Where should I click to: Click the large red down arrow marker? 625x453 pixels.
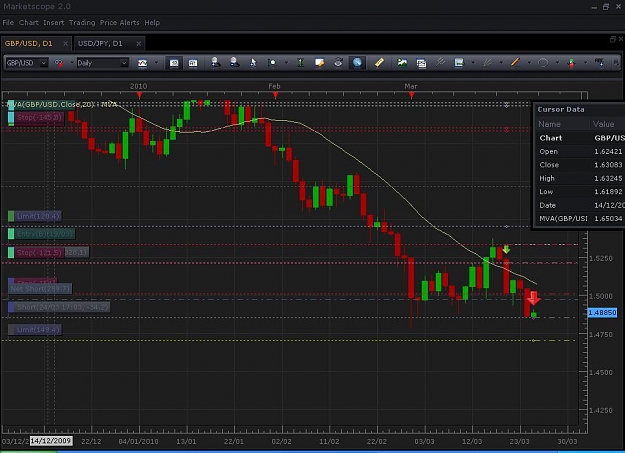pos(534,298)
